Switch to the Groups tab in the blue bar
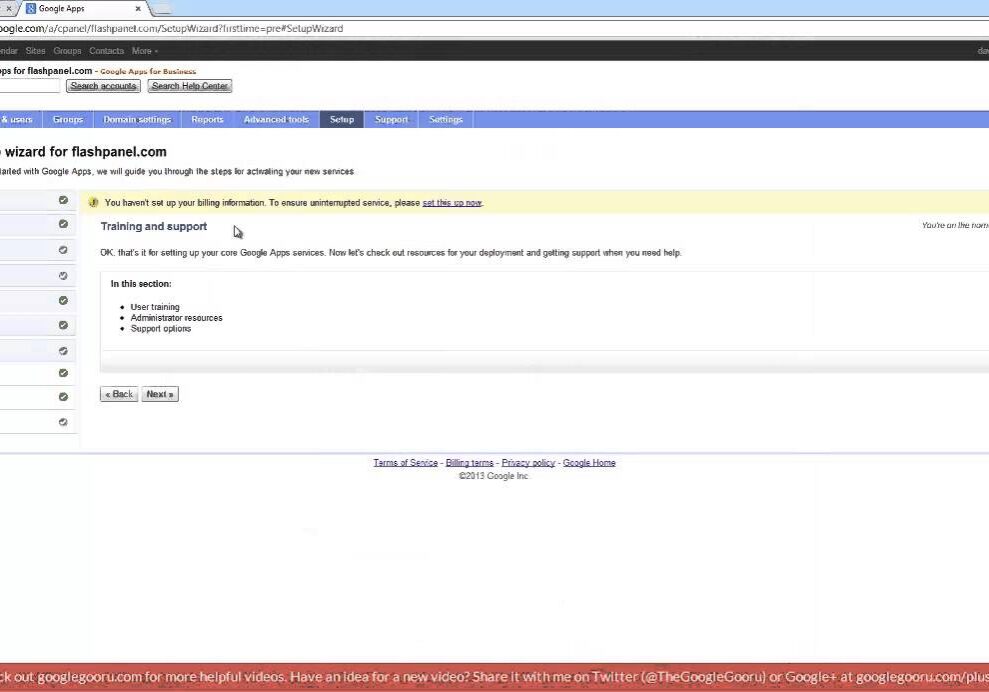Viewport: 989px width, 692px height. 67,119
